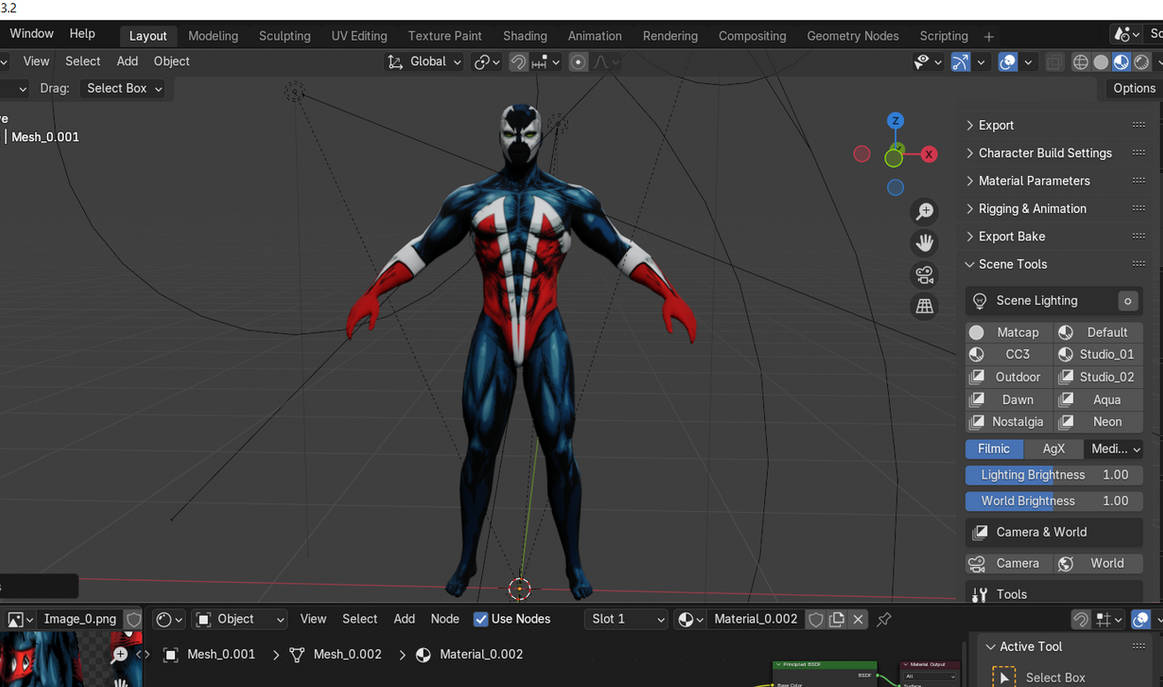Switch to UV Editing workspace tab

pos(359,36)
